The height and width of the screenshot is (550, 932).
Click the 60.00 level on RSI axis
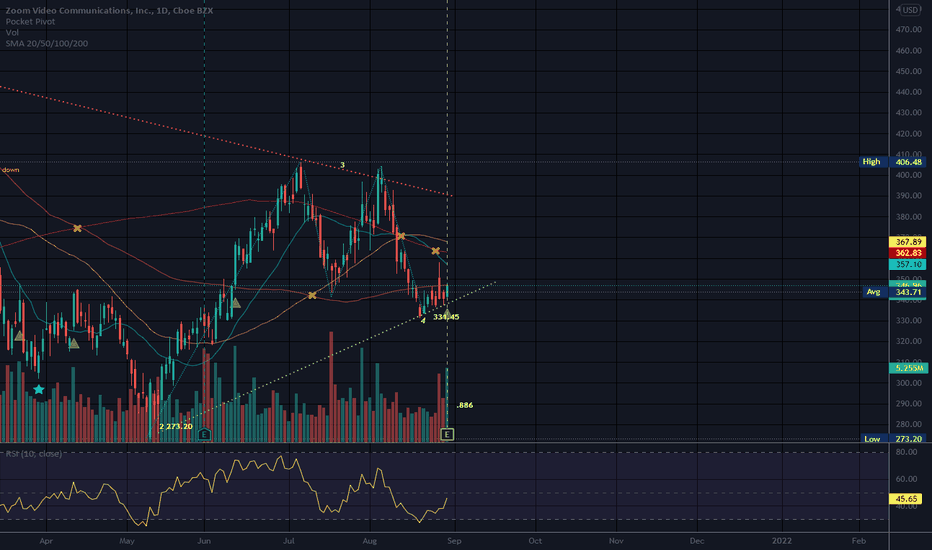coord(906,479)
